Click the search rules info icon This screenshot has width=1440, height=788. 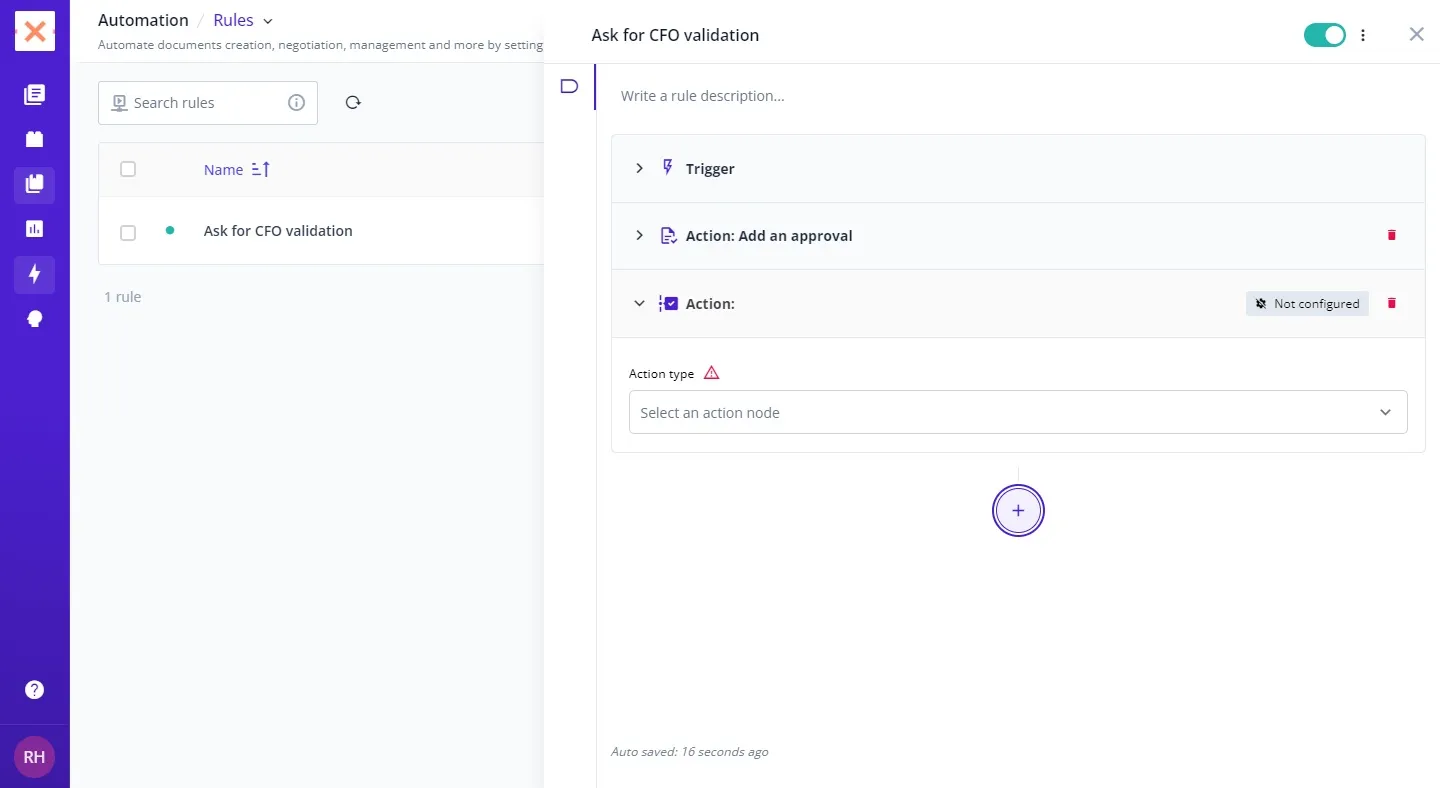coord(296,102)
